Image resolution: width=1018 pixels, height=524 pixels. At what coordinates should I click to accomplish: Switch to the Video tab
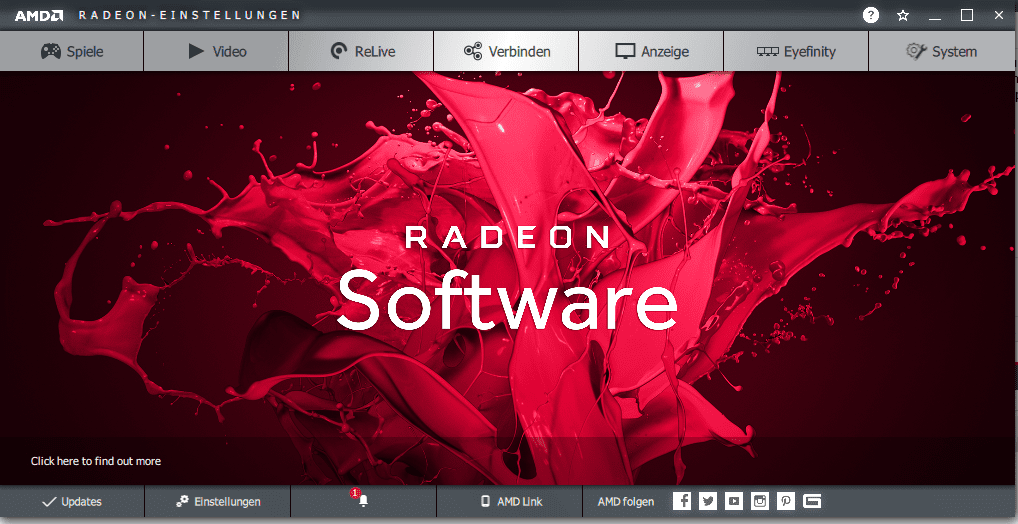click(x=216, y=51)
